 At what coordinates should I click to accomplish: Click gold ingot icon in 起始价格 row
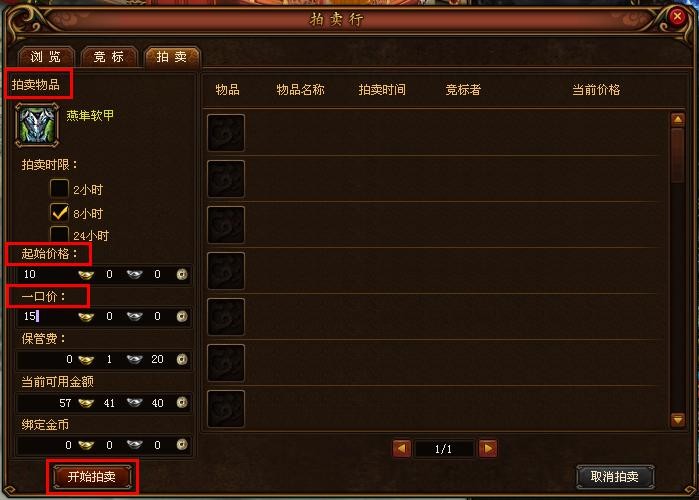tap(86, 275)
